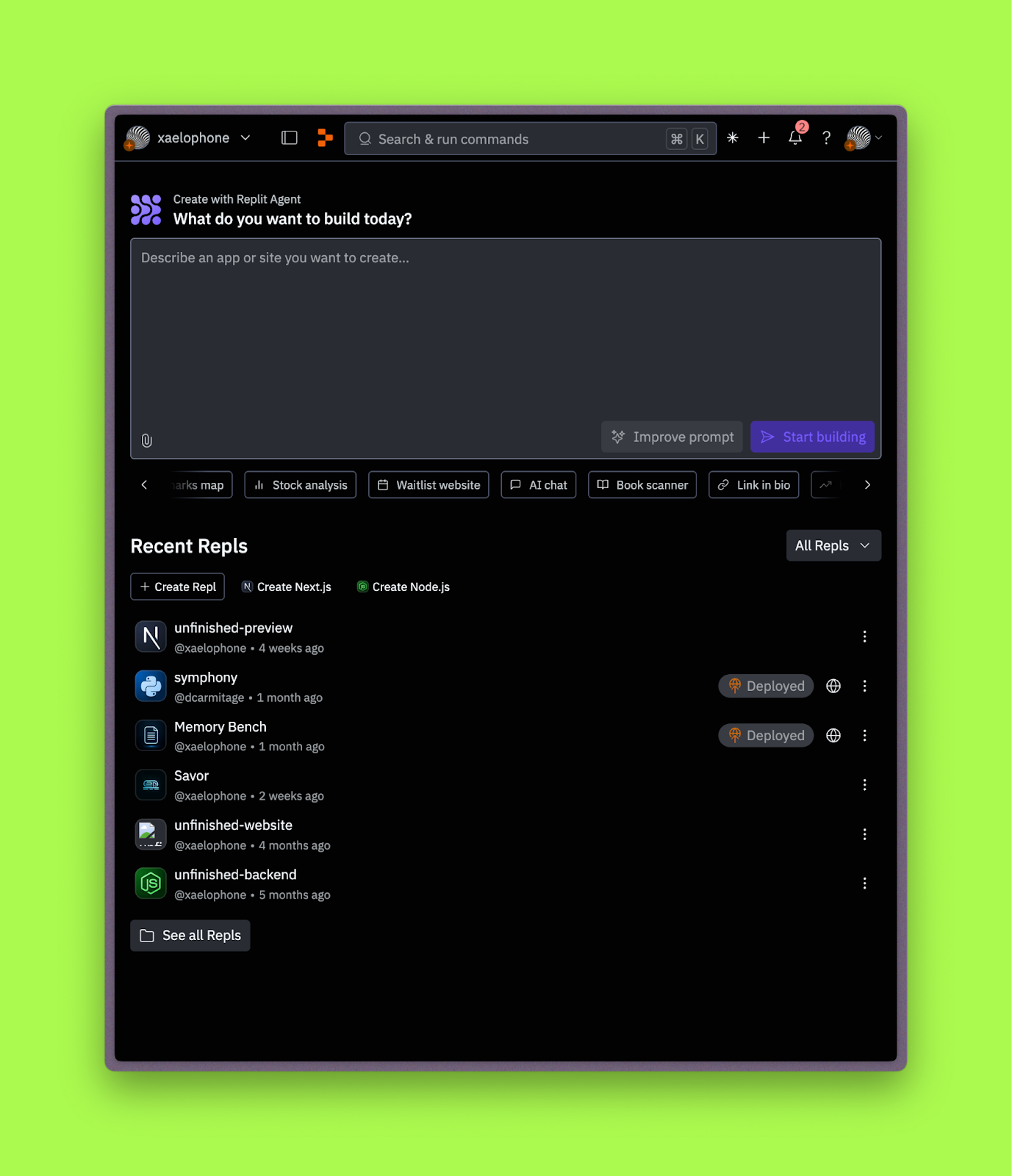Click the Create Repl button
The height and width of the screenshot is (1176, 1012).
coord(178,587)
